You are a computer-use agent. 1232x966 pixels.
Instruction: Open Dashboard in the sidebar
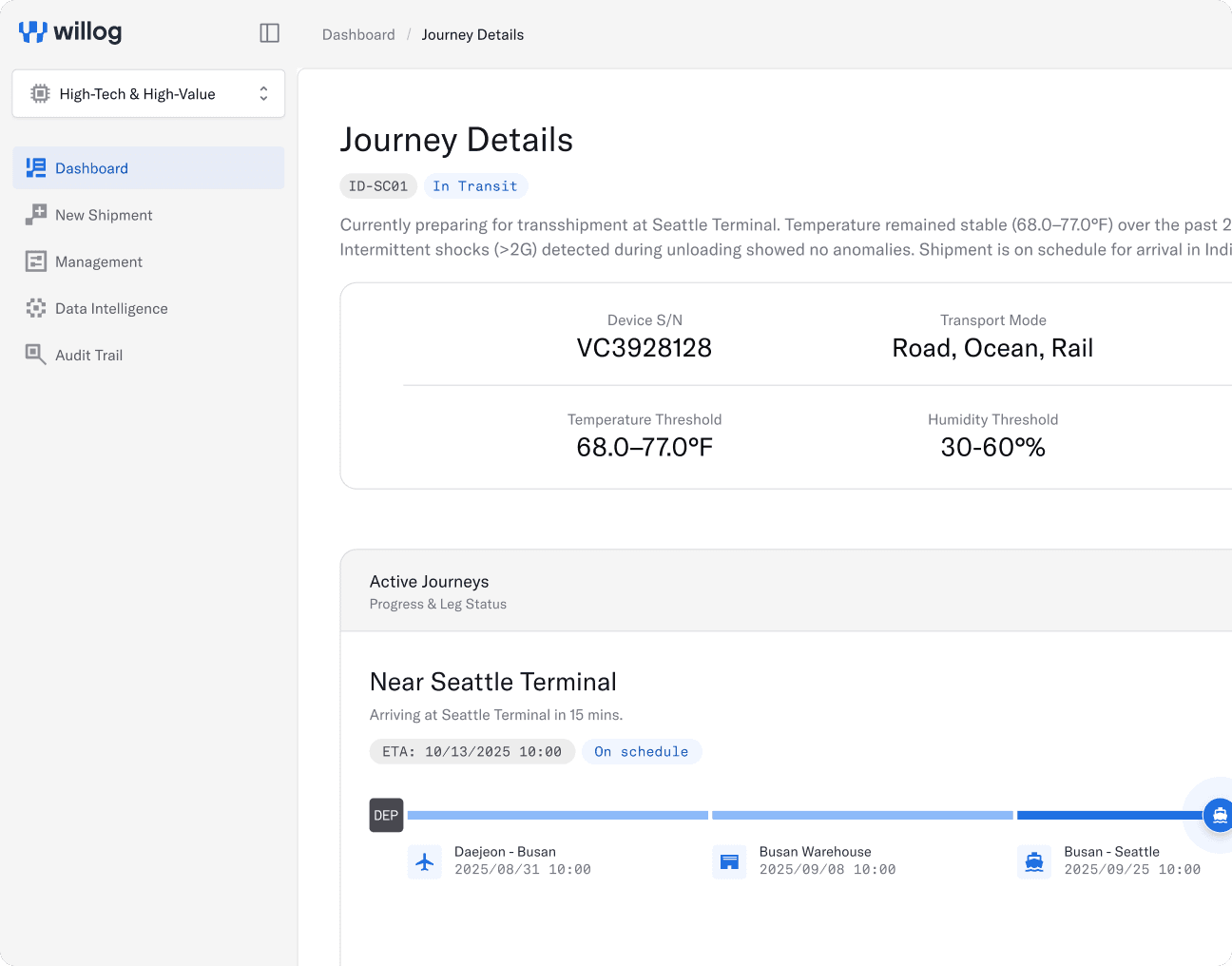click(x=148, y=168)
